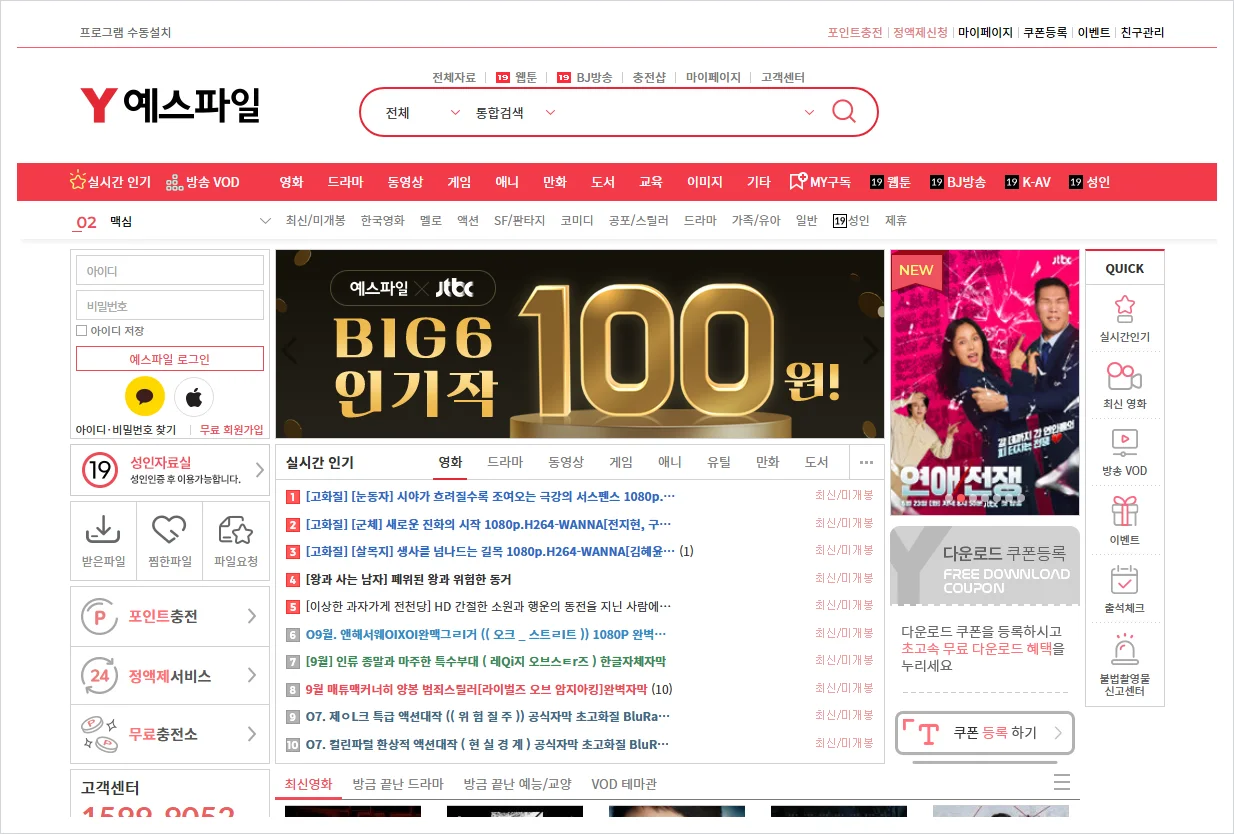Log in with the Kakao icon

coord(145,397)
